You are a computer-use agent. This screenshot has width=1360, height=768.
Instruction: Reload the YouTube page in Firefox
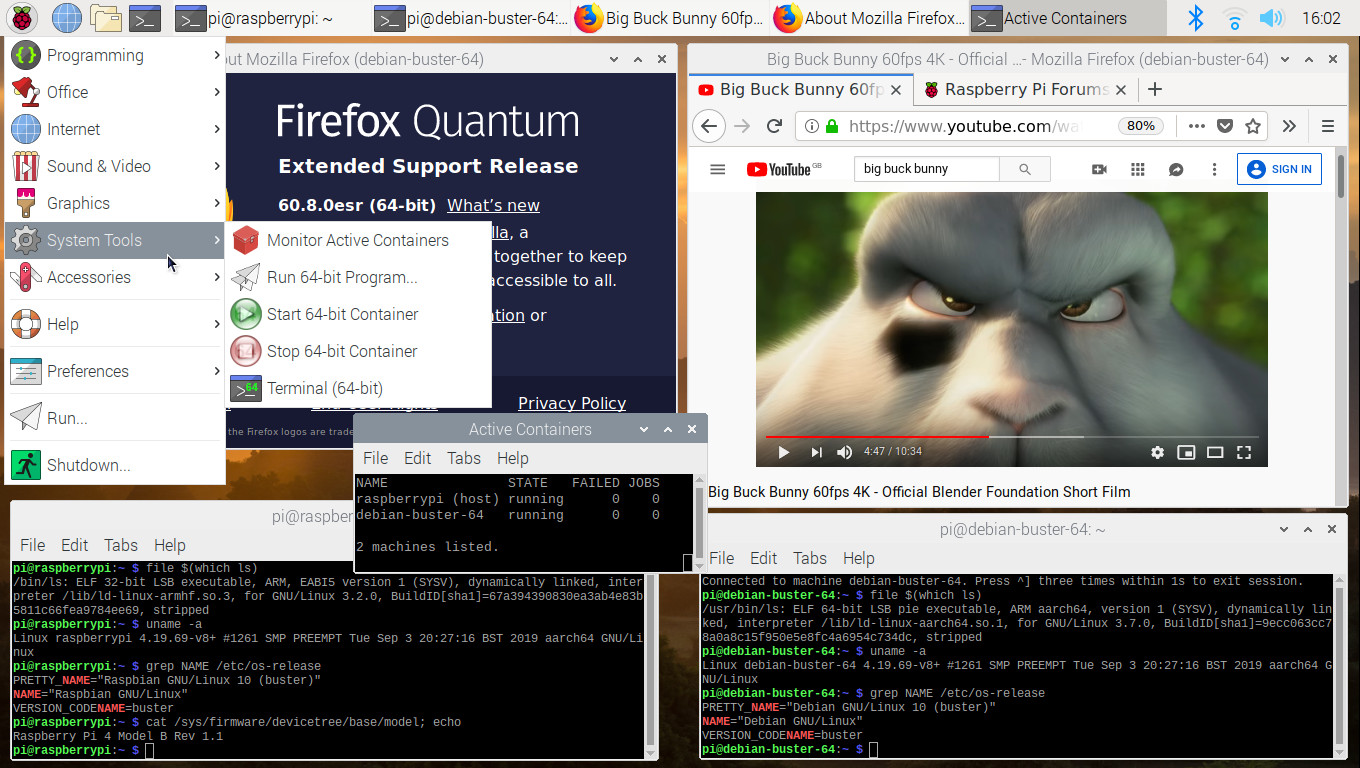pos(773,126)
